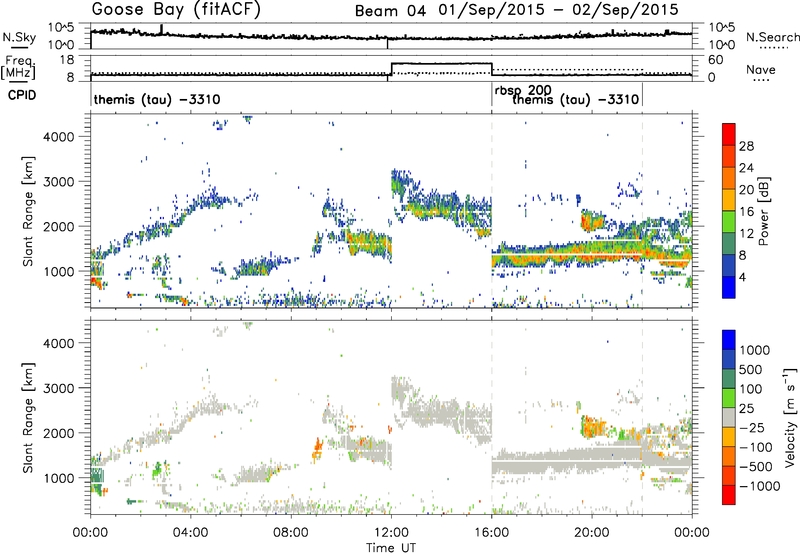
Task: Click the "4" tick on the Power colorbar
Action: 743,277
